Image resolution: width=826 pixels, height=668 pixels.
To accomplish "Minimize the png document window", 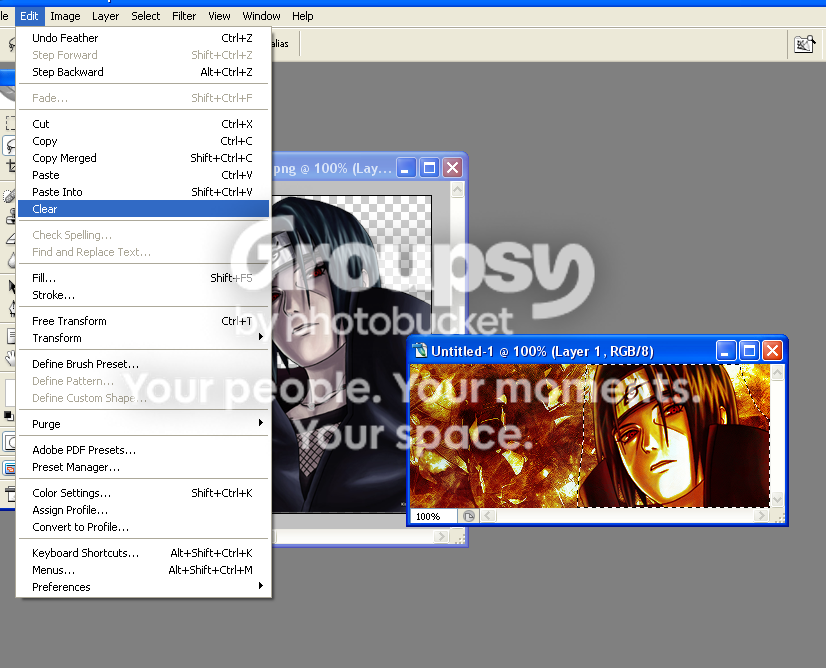I will pyautogui.click(x=406, y=168).
